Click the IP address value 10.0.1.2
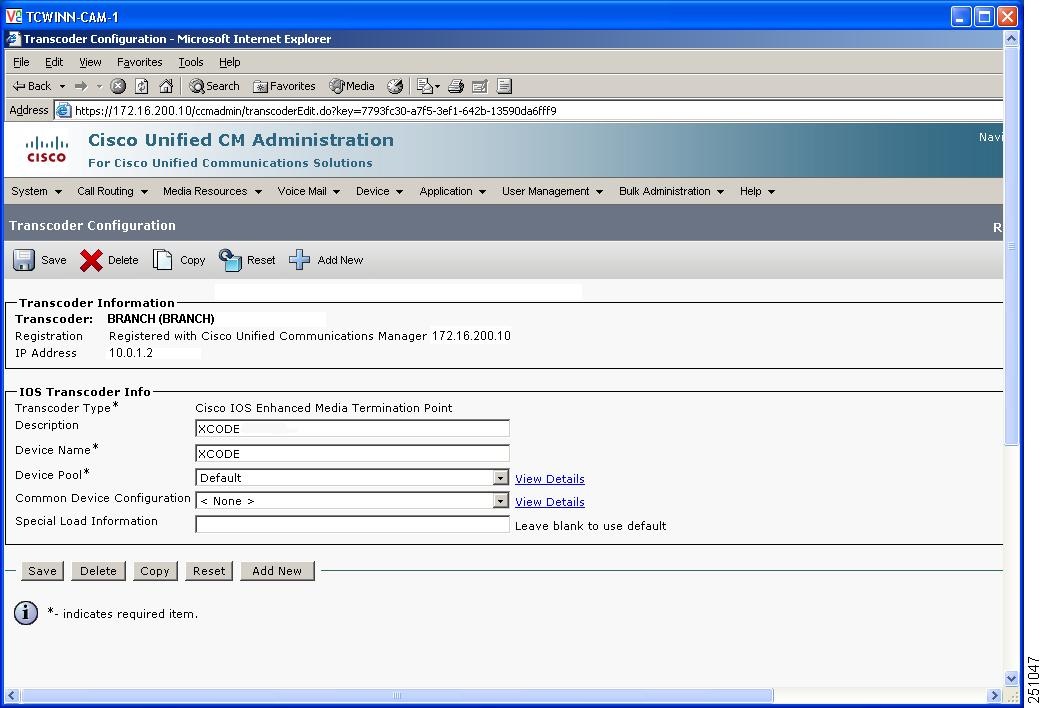Viewport: 1042px width, 708px height. pyautogui.click(x=131, y=352)
